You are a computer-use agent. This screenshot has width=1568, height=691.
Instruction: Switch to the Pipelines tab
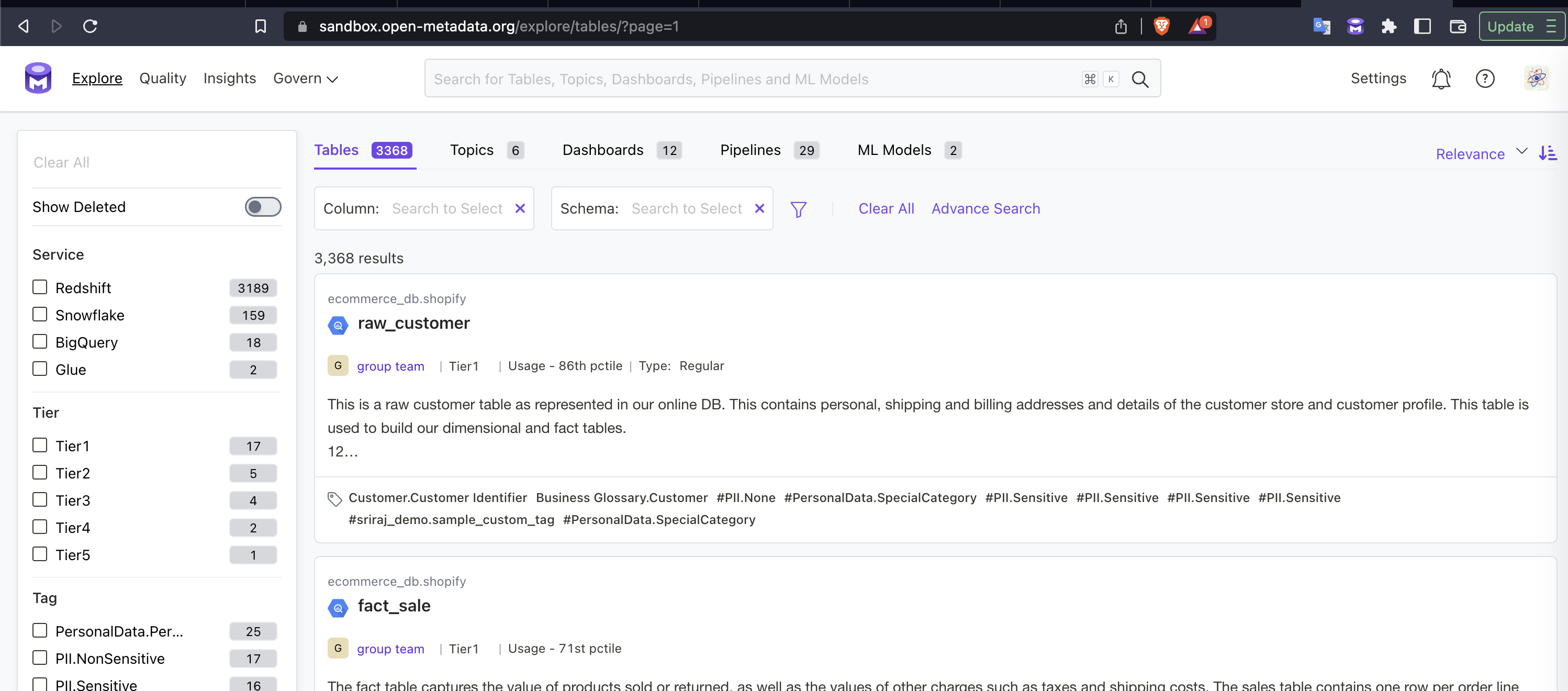coord(769,150)
